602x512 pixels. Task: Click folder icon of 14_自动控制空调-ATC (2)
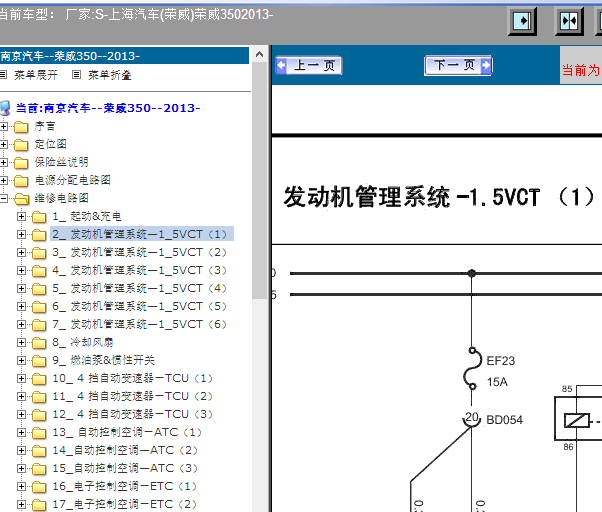[39, 451]
